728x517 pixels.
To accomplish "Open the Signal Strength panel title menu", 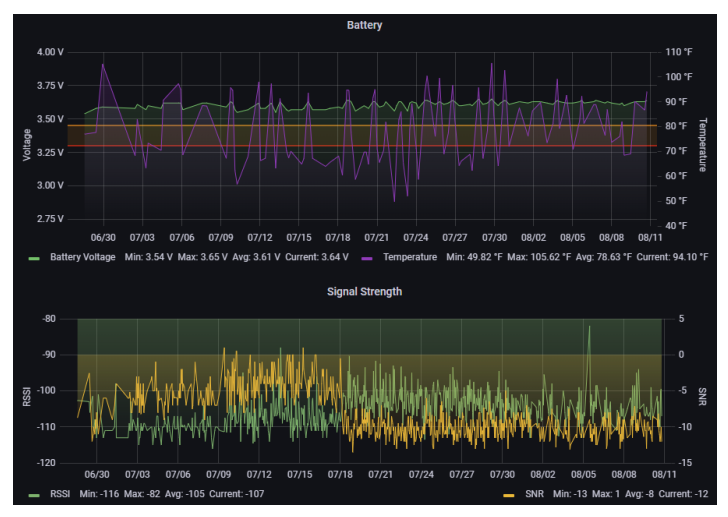I will 364,292.
